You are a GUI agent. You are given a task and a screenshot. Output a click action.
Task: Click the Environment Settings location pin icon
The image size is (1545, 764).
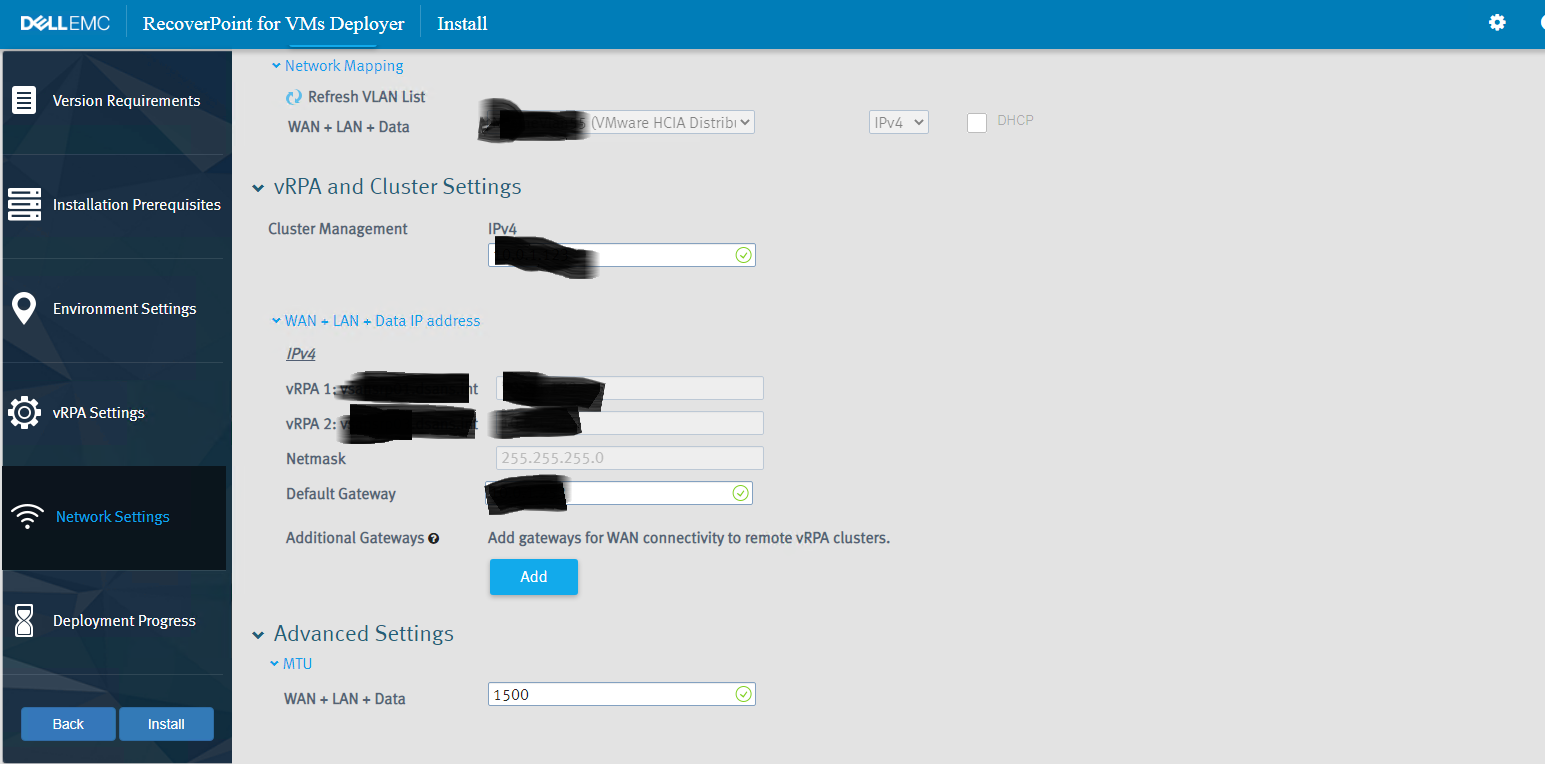point(24,308)
